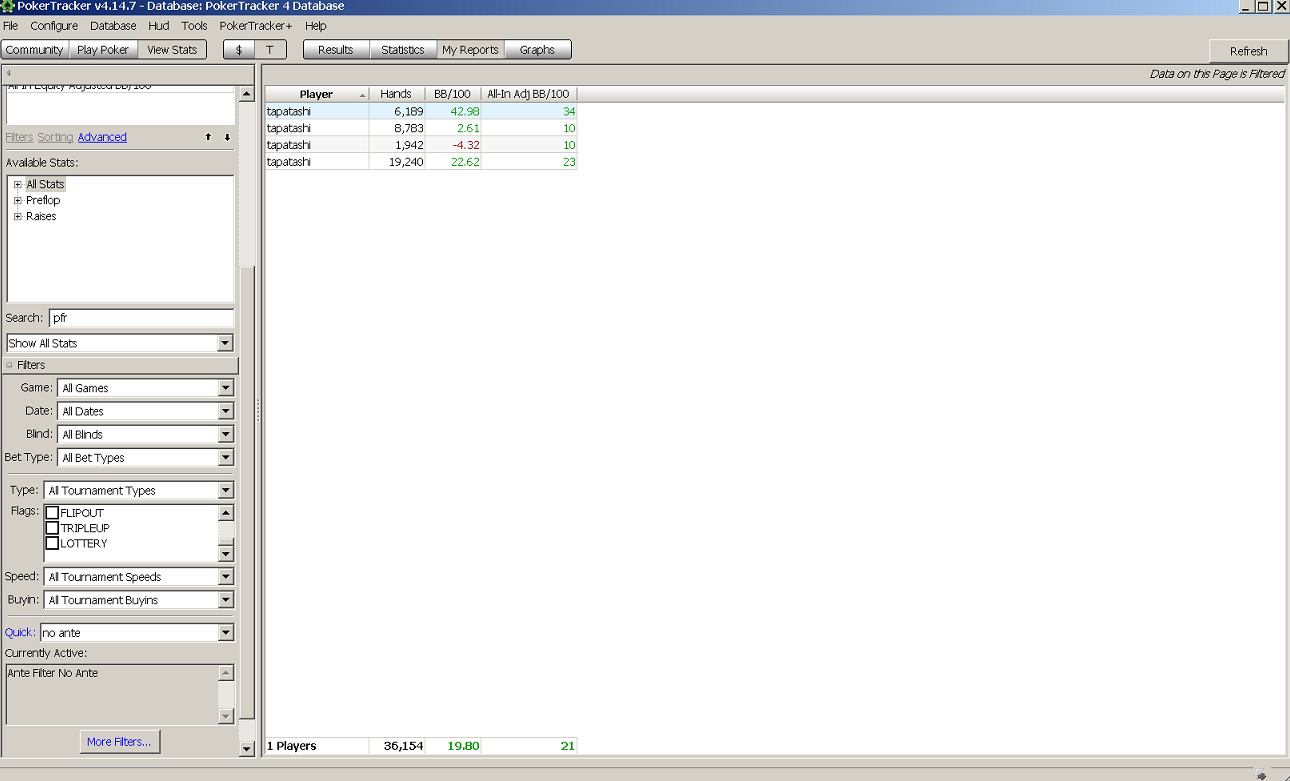1290x781 pixels.
Task: Click the 42.98 BB/100 value
Action: 465,111
